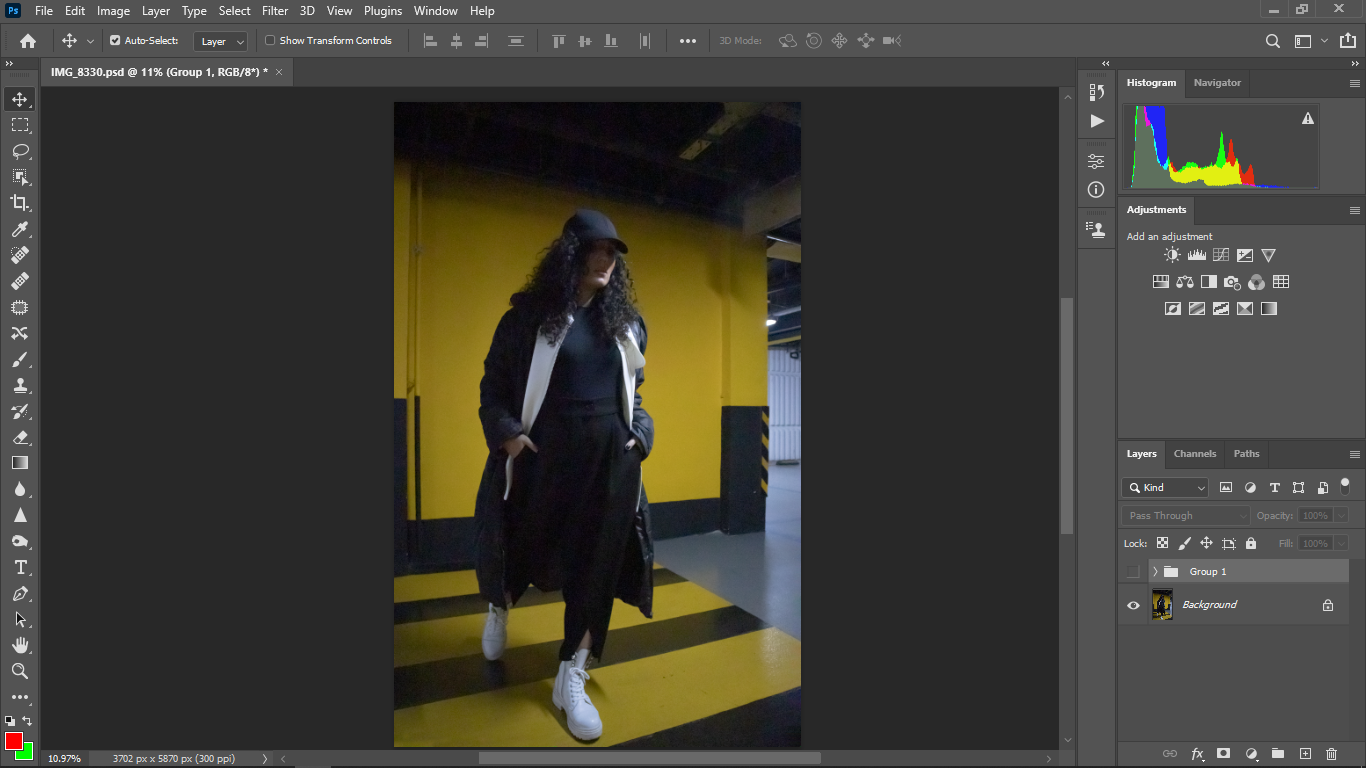Image resolution: width=1366 pixels, height=768 pixels.
Task: Close the IMG_8330.psd document tab
Action: tap(279, 72)
